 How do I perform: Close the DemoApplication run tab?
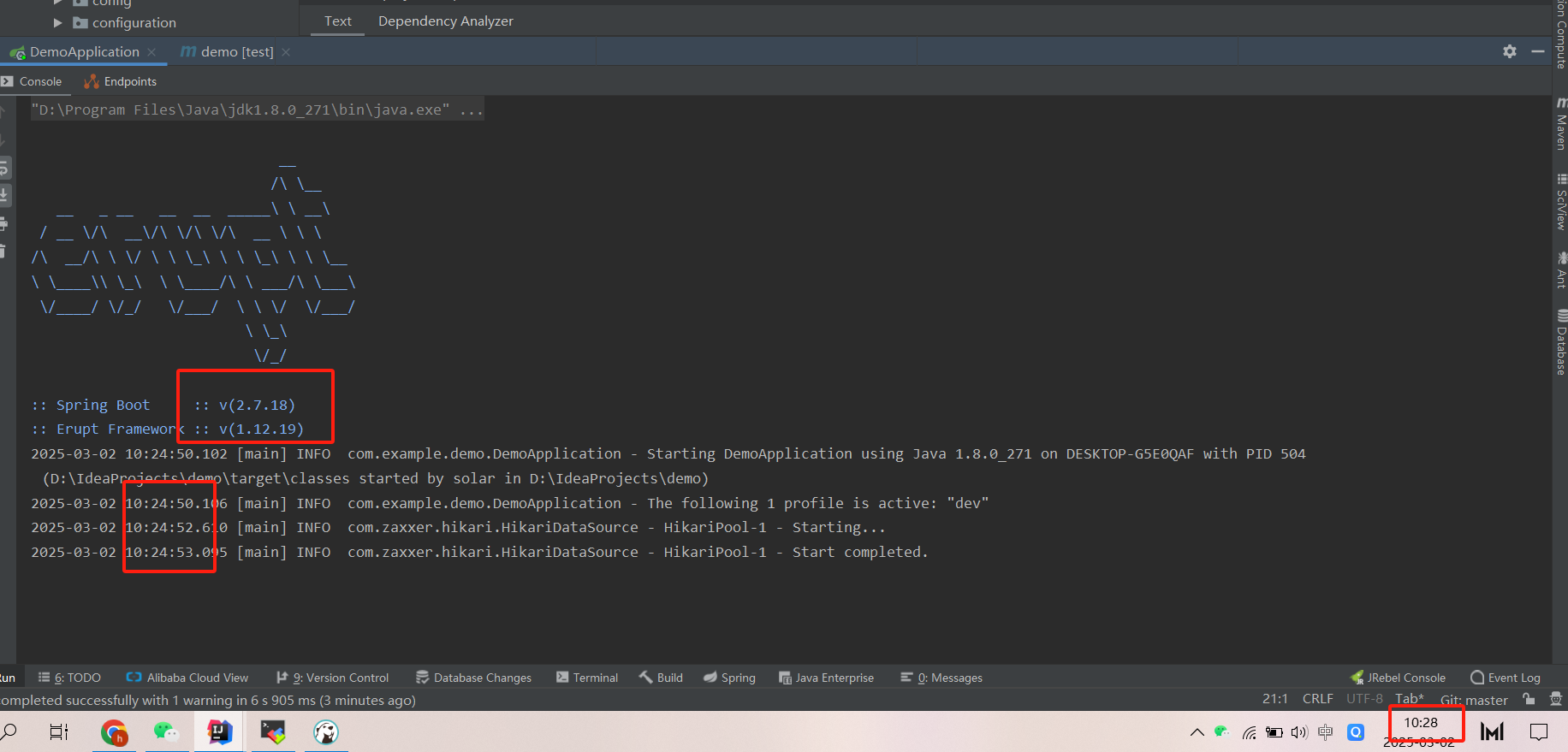(151, 52)
